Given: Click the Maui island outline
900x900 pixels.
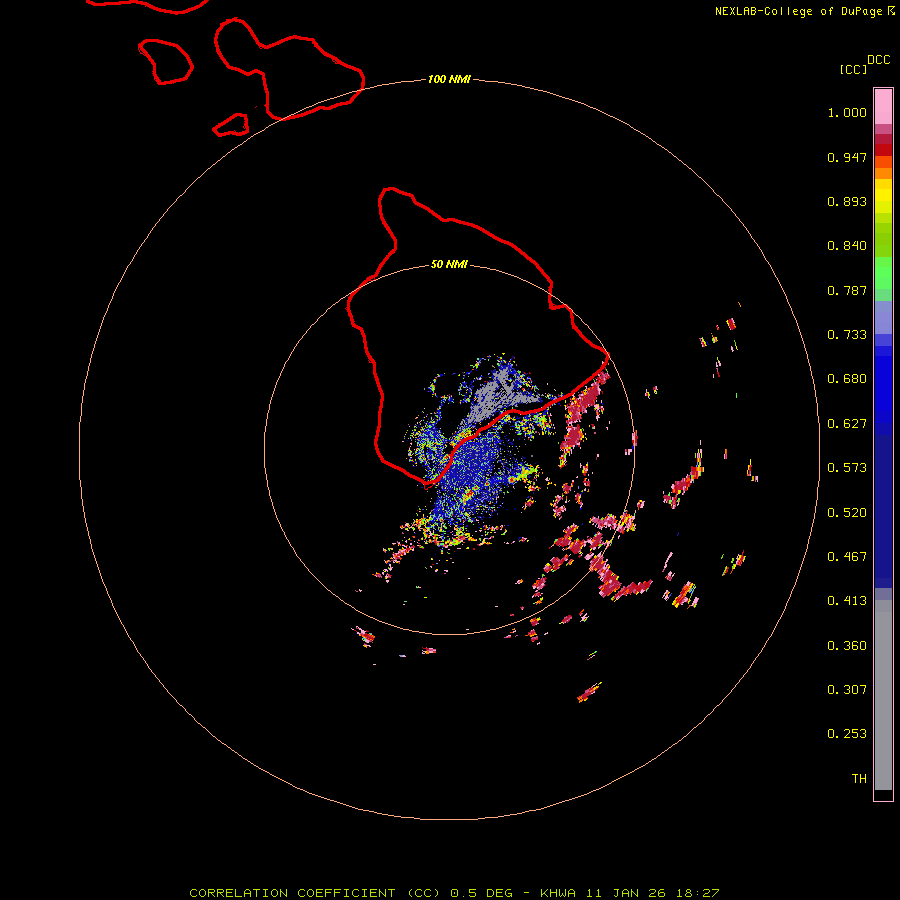Looking at the screenshot, I should click(289, 69).
